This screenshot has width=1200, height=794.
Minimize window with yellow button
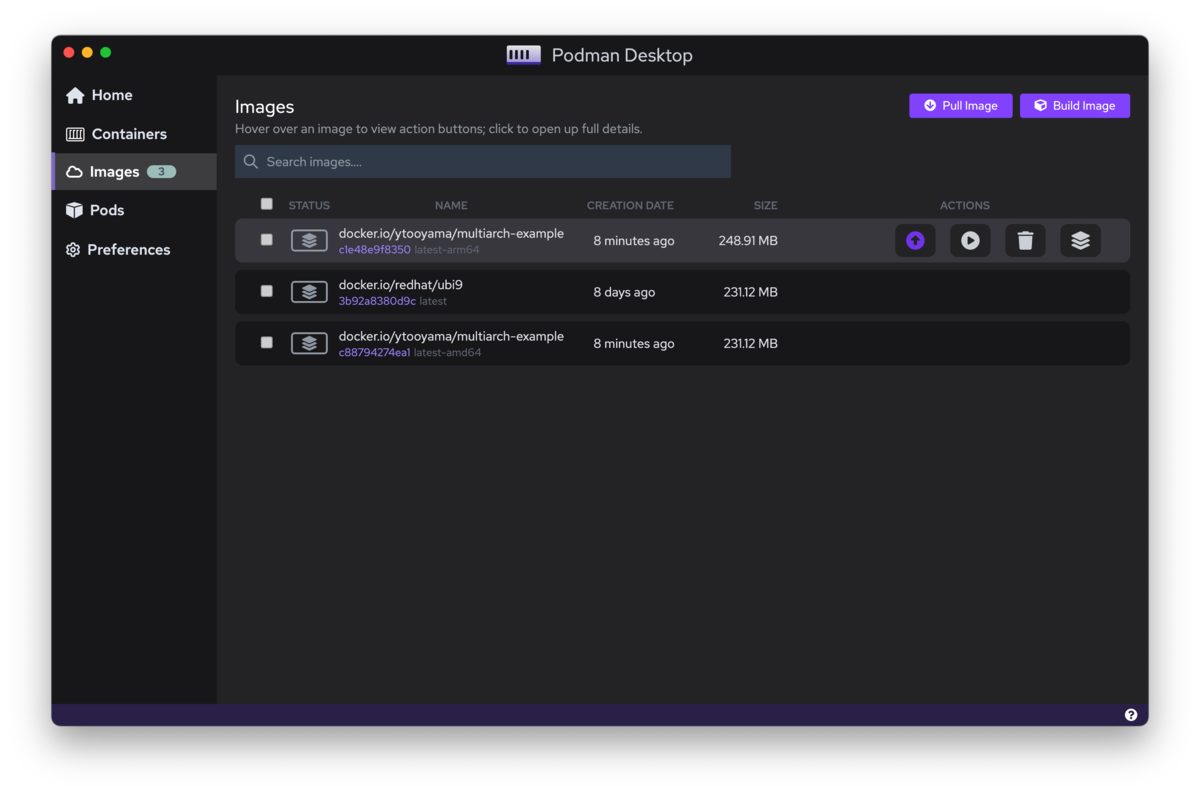(x=87, y=52)
